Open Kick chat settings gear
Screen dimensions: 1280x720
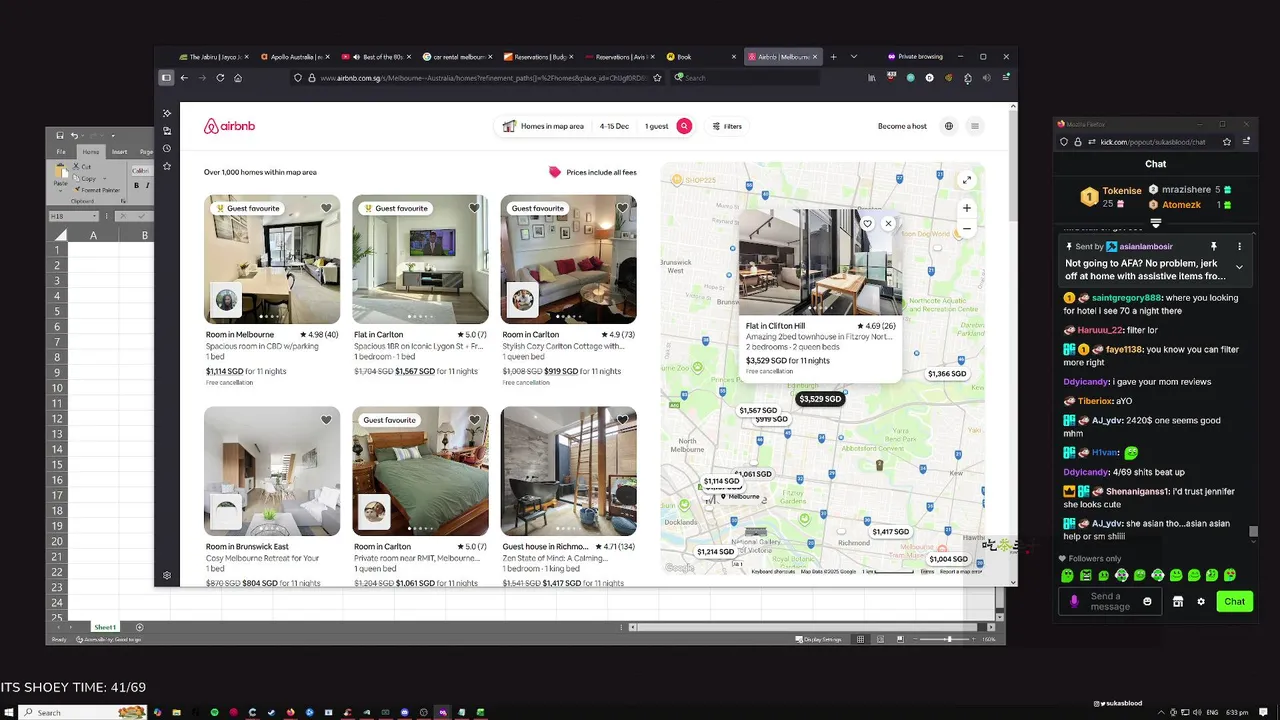click(x=1201, y=601)
